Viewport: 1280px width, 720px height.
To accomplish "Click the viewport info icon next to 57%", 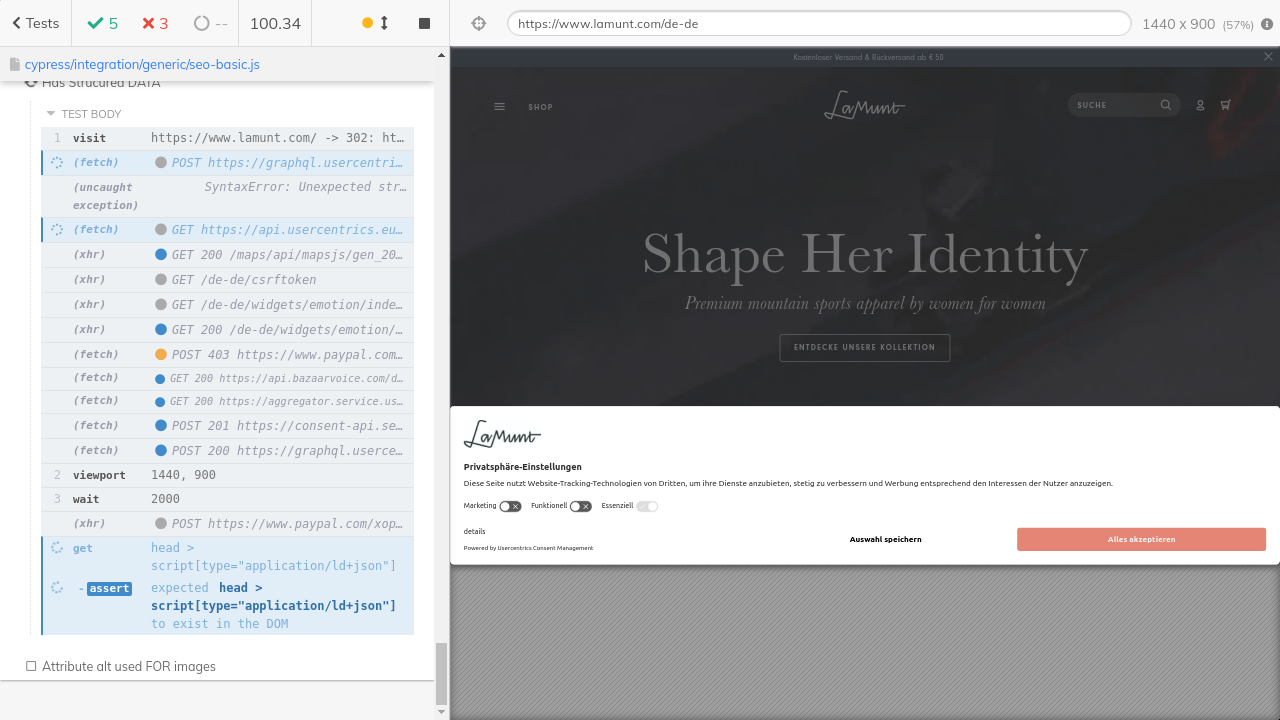I will [1267, 23].
